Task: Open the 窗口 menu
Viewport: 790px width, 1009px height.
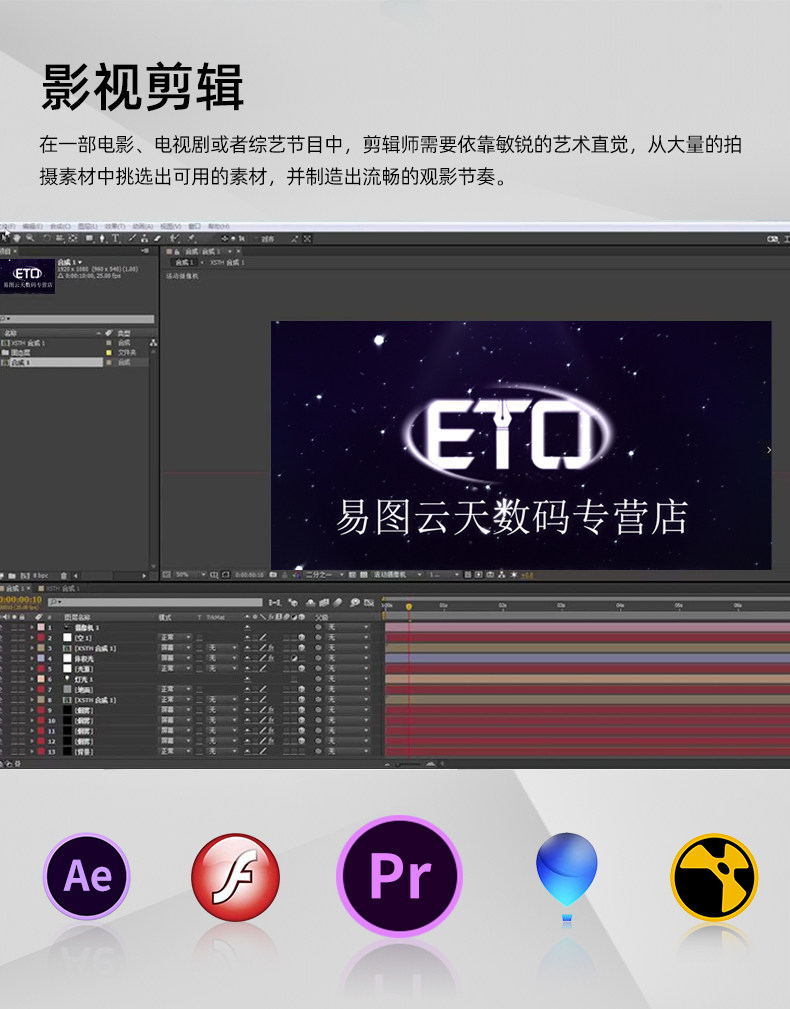Action: tap(194, 226)
